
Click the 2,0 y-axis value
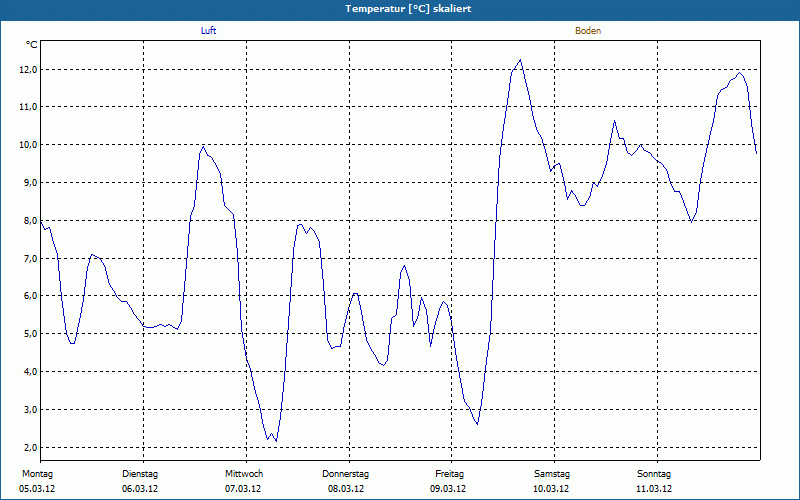30,447
